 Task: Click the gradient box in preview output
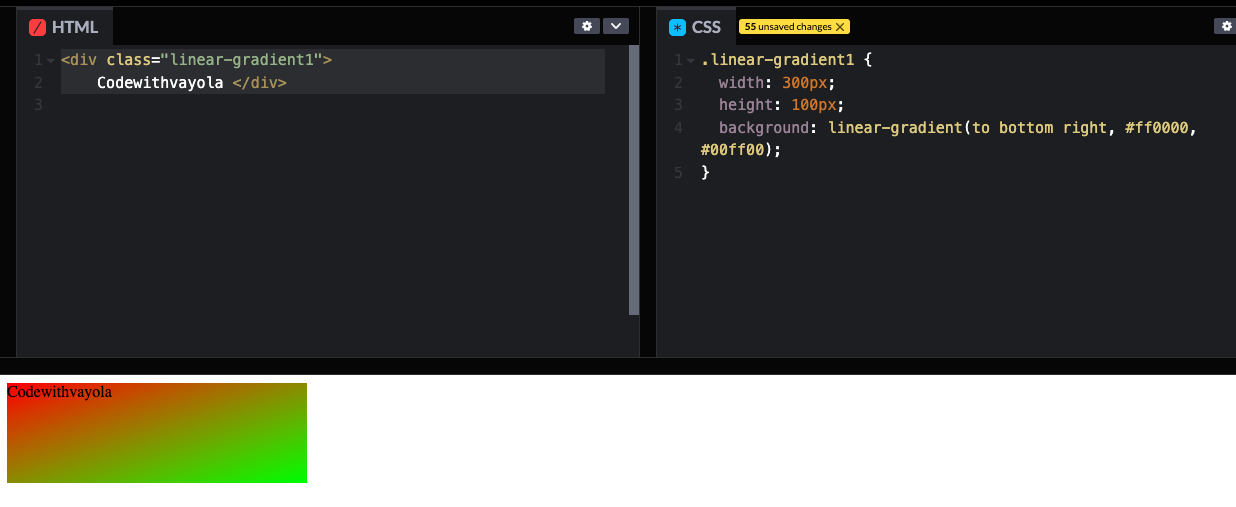(157, 433)
